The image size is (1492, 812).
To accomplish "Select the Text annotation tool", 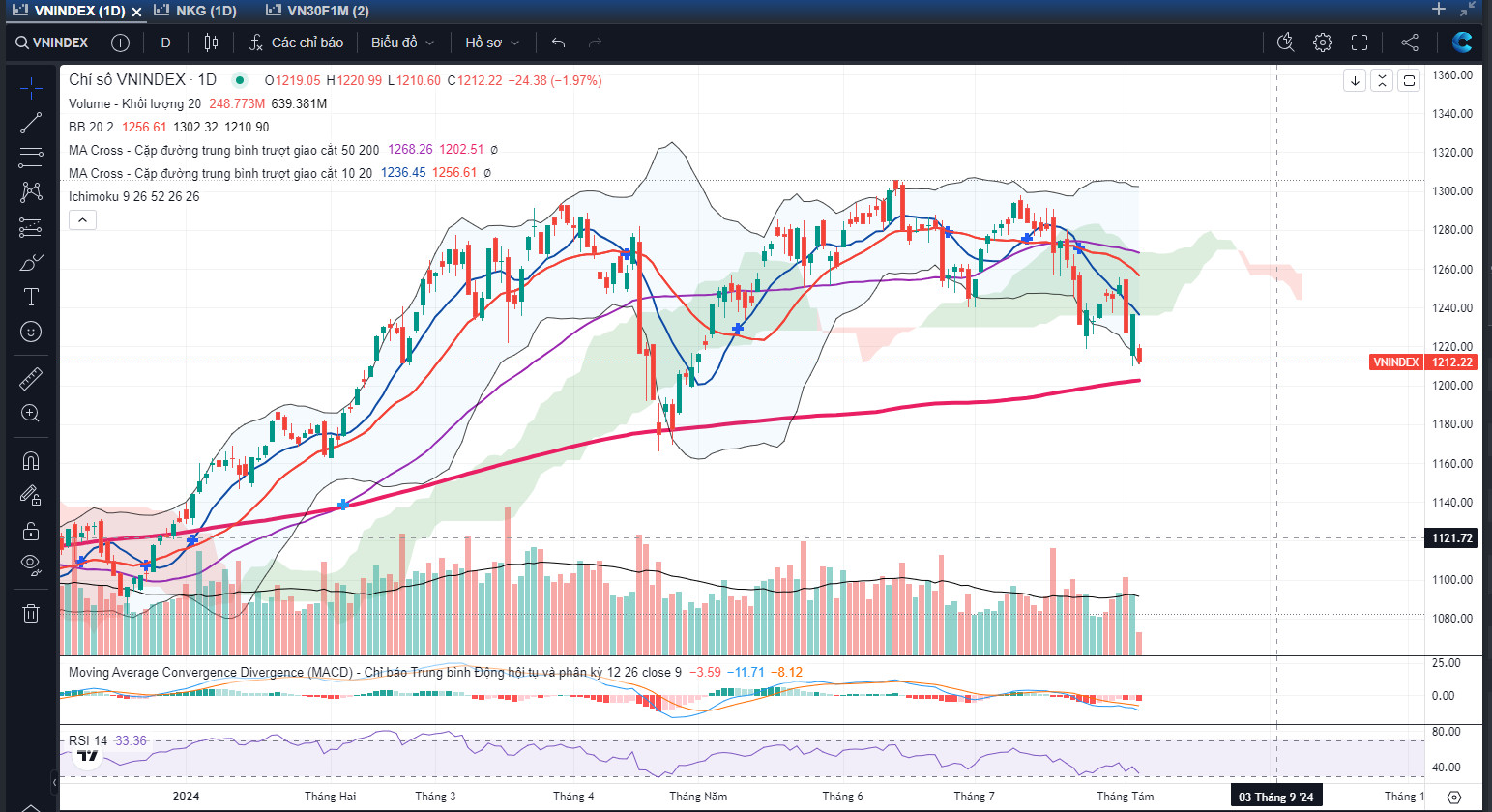I will point(31,297).
